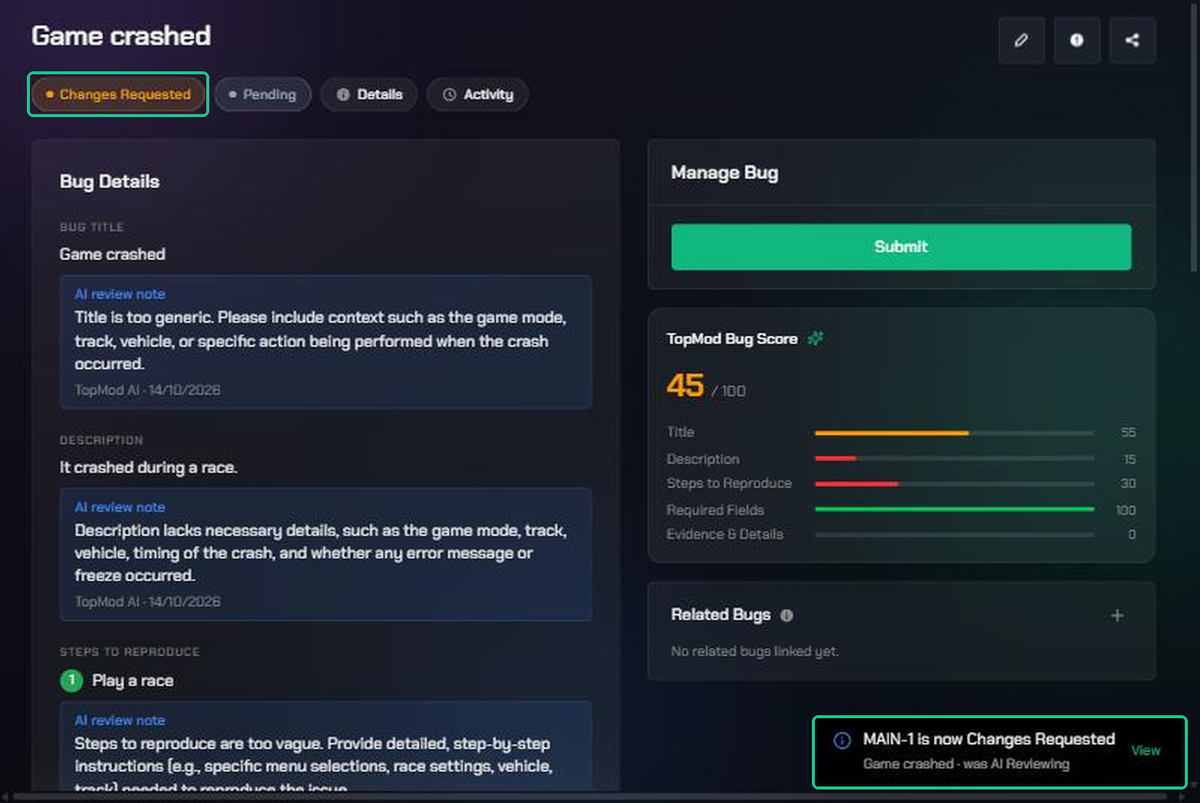This screenshot has height=803, width=1200.
Task: Click the info icon in the notification toast
Action: click(842, 740)
